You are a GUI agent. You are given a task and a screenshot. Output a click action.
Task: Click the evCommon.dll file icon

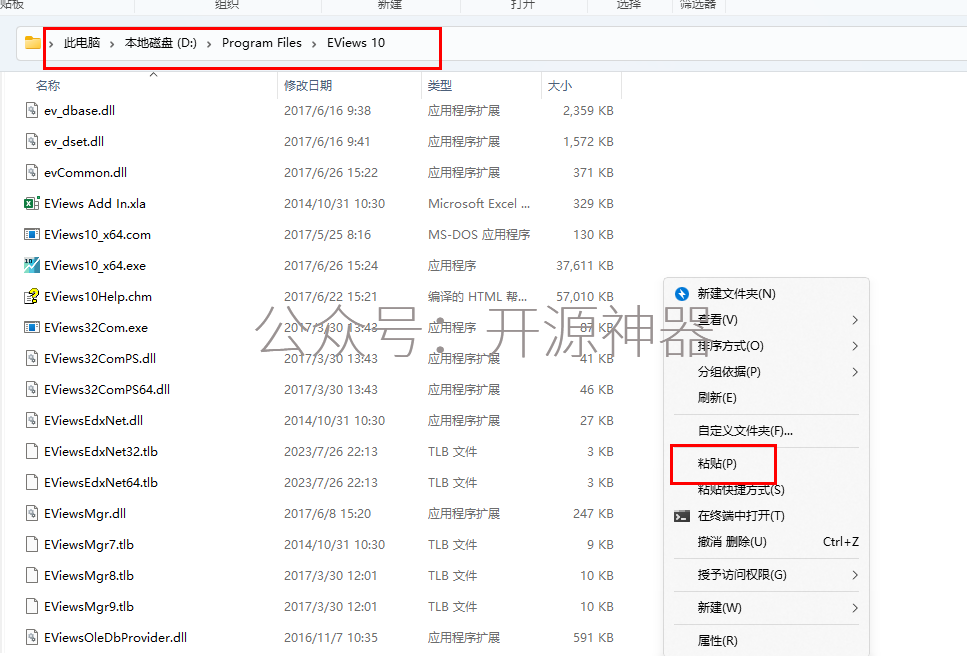tap(32, 172)
